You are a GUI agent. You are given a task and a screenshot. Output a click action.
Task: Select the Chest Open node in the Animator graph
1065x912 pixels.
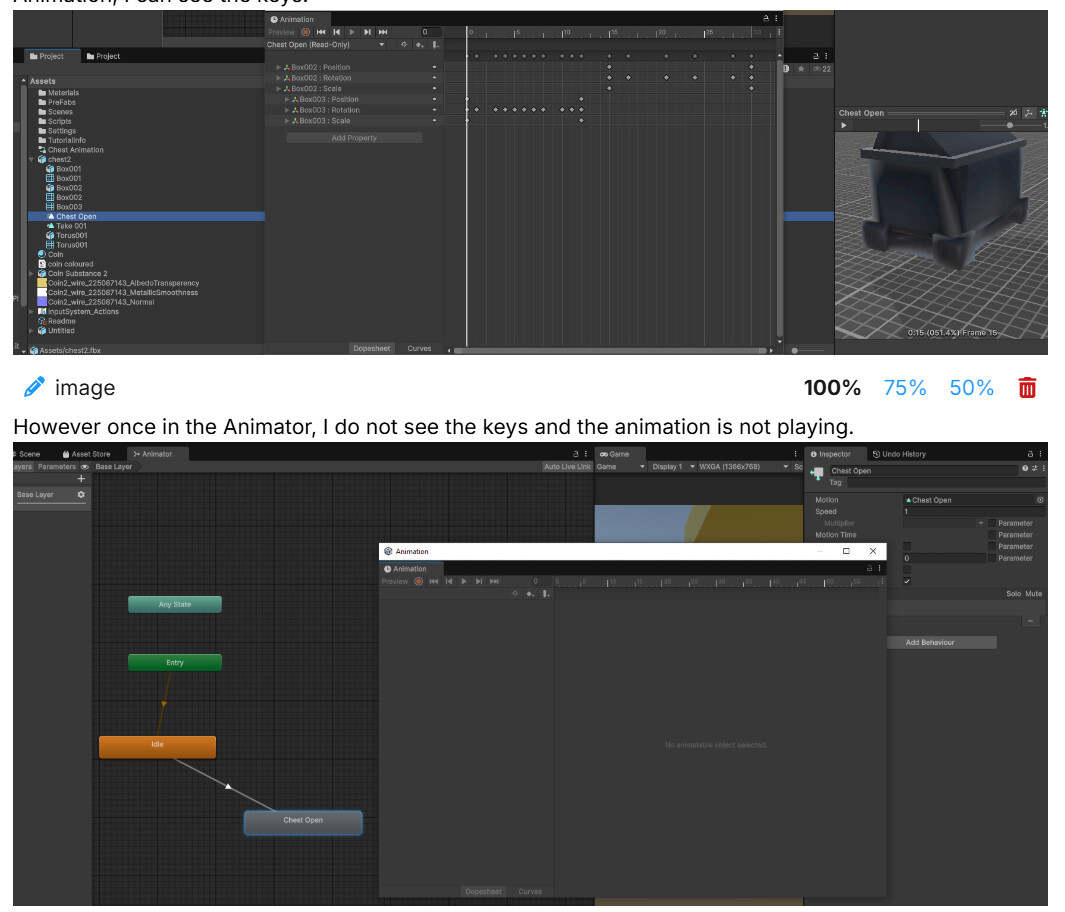click(303, 822)
